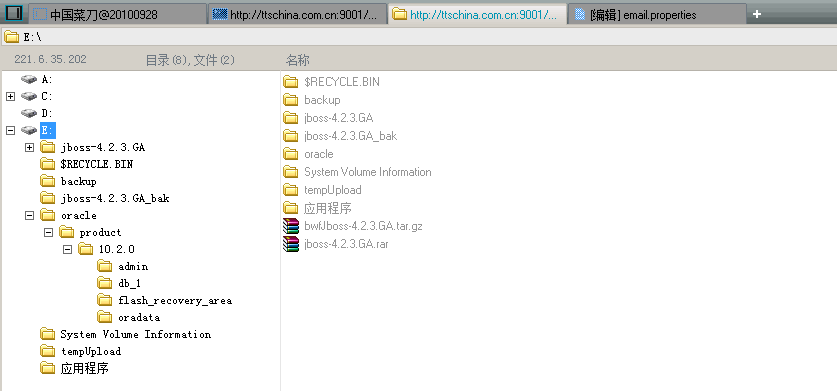Select backup name in file list
Viewport: 837px width, 391px height.
tap(322, 100)
